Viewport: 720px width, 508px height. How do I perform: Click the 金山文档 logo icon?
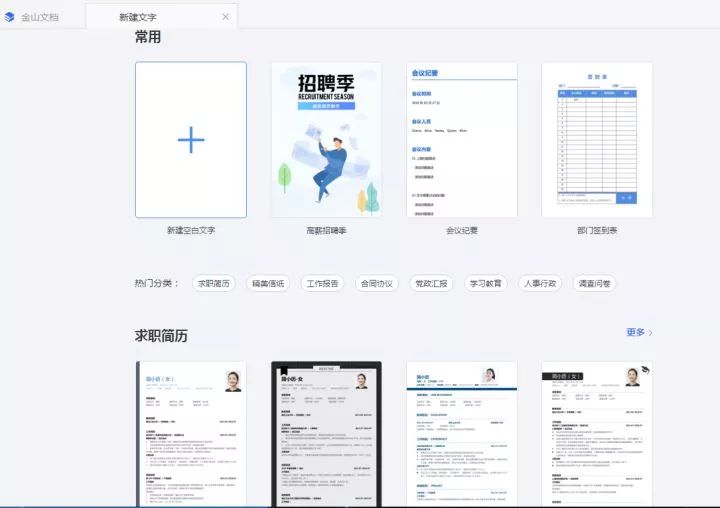coord(10,17)
